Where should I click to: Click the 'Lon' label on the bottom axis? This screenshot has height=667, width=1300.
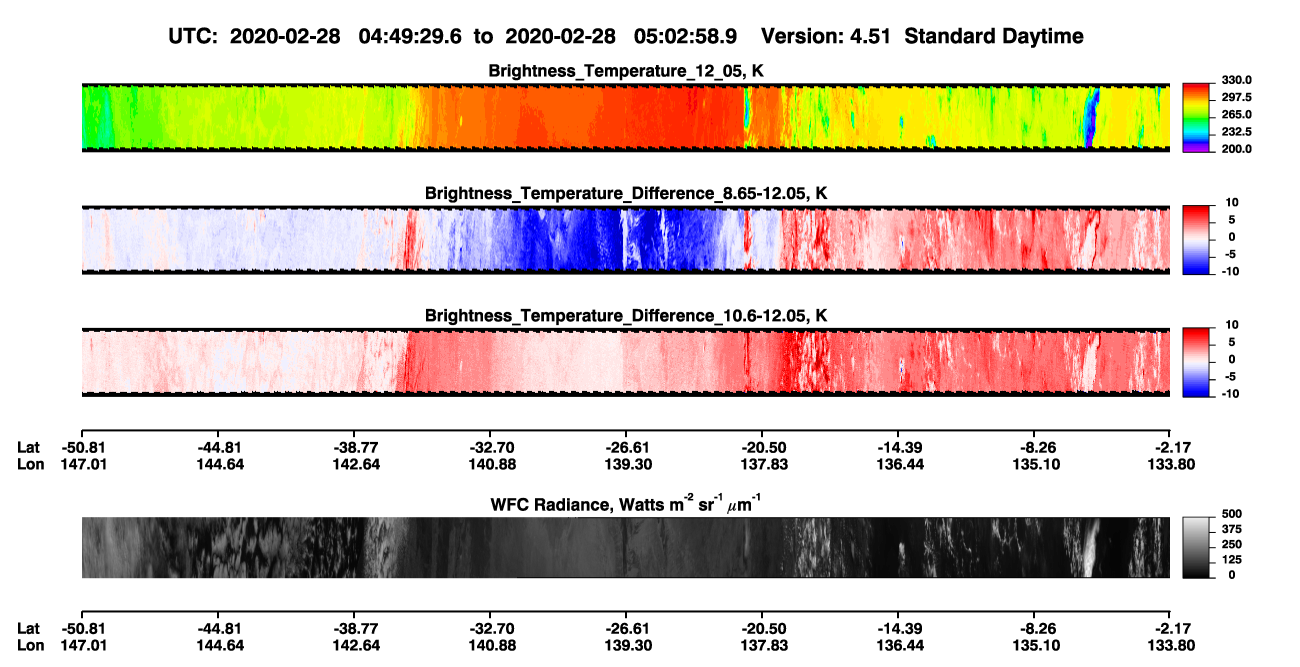pos(30,644)
